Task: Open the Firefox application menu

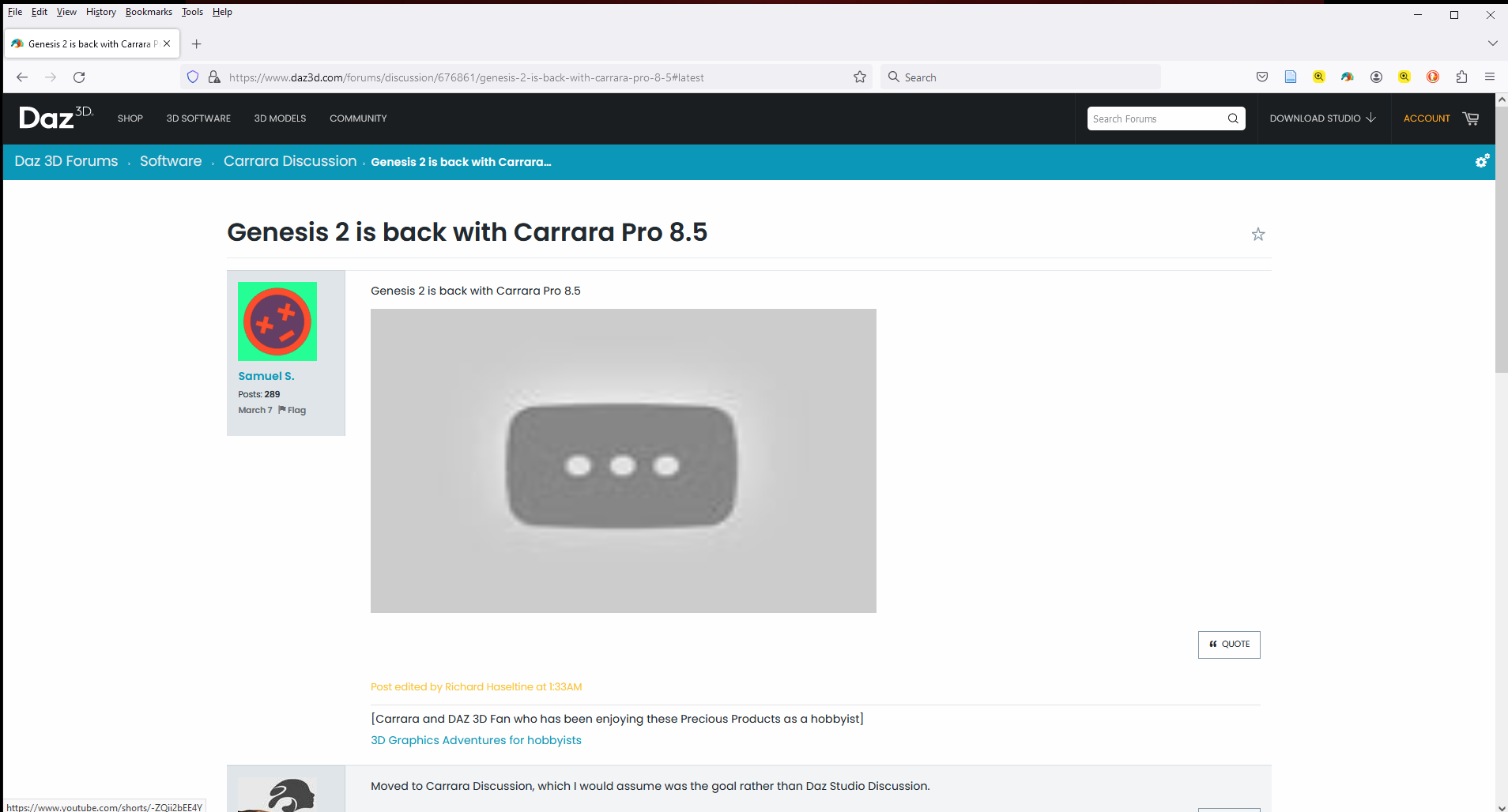Action: pyautogui.click(x=1490, y=77)
